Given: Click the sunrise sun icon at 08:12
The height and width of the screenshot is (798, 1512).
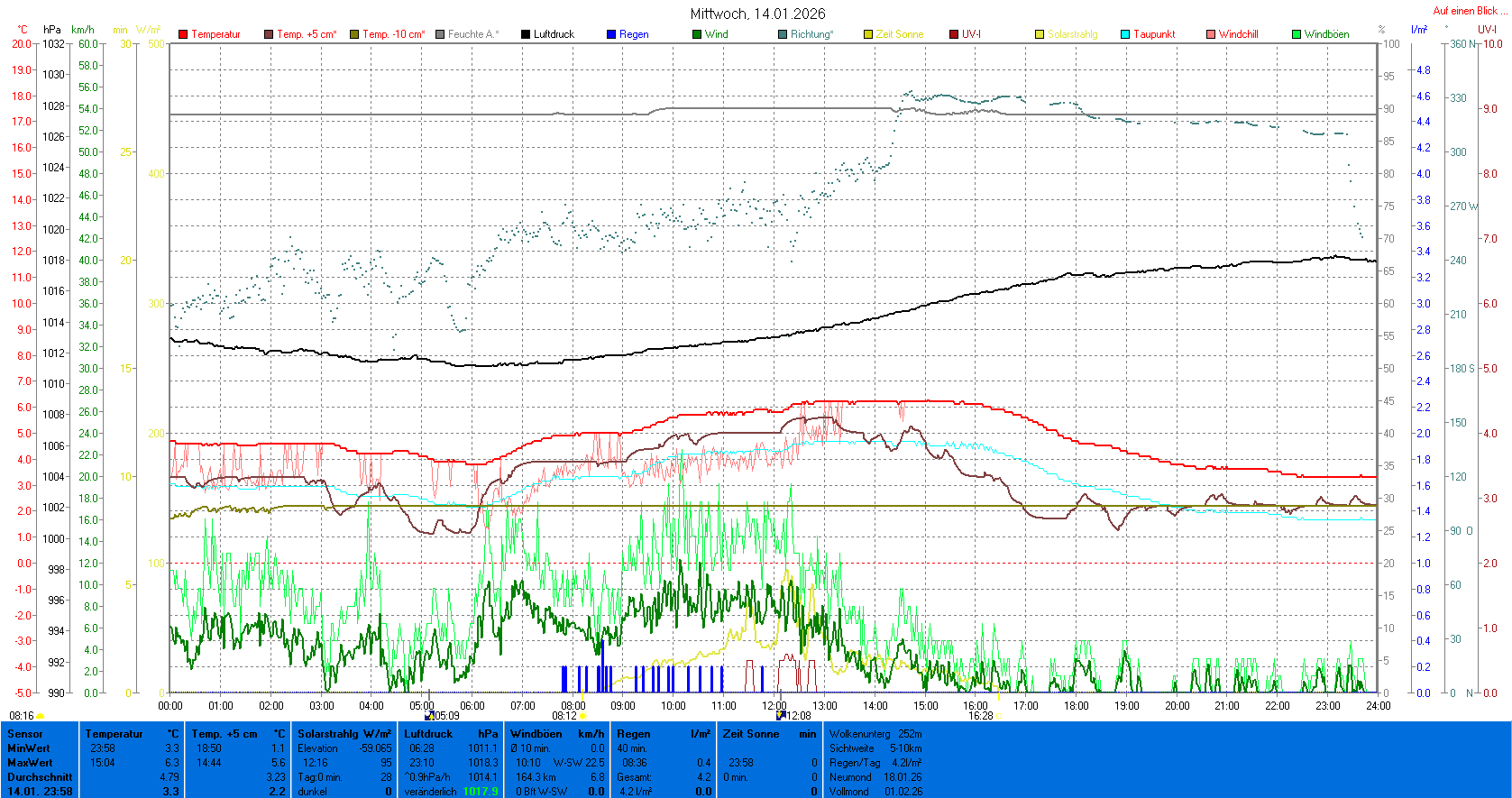Looking at the screenshot, I should pyautogui.click(x=582, y=716).
